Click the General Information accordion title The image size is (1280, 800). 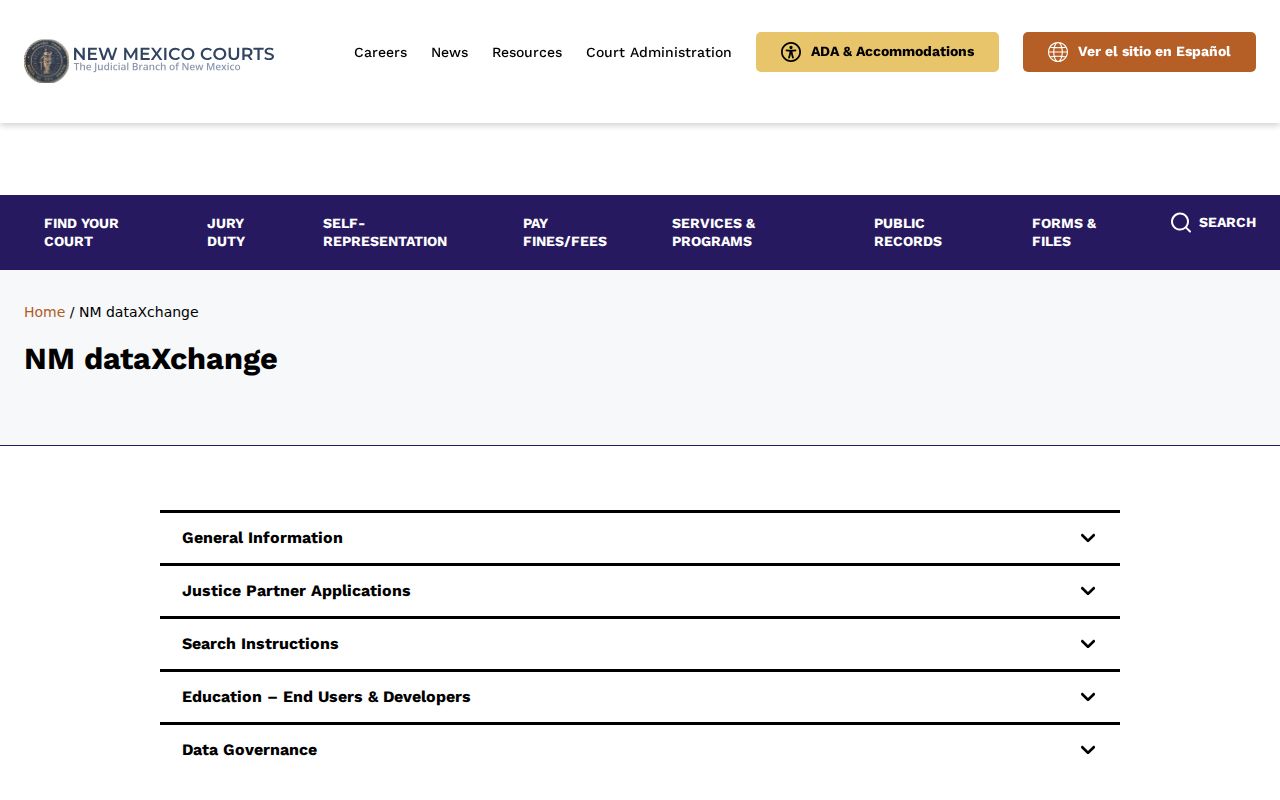tap(262, 538)
